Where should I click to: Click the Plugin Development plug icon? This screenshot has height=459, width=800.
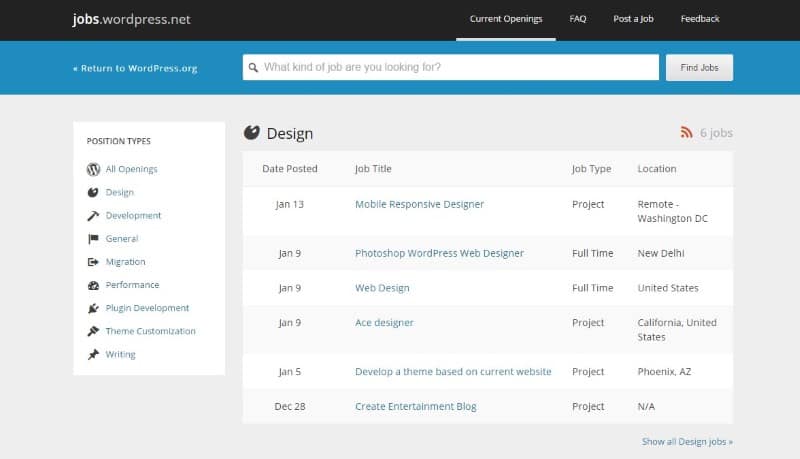tap(93, 308)
